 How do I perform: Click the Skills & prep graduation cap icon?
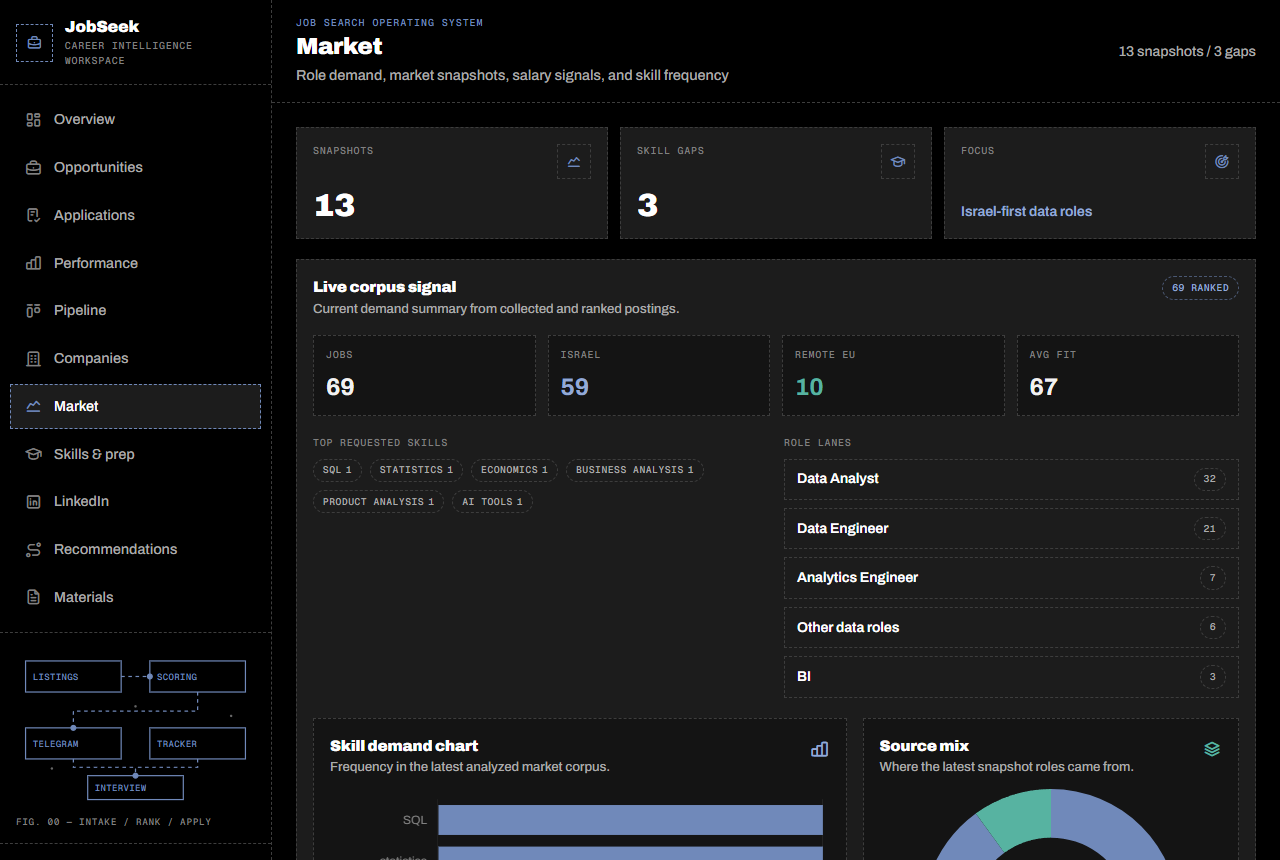coord(33,454)
